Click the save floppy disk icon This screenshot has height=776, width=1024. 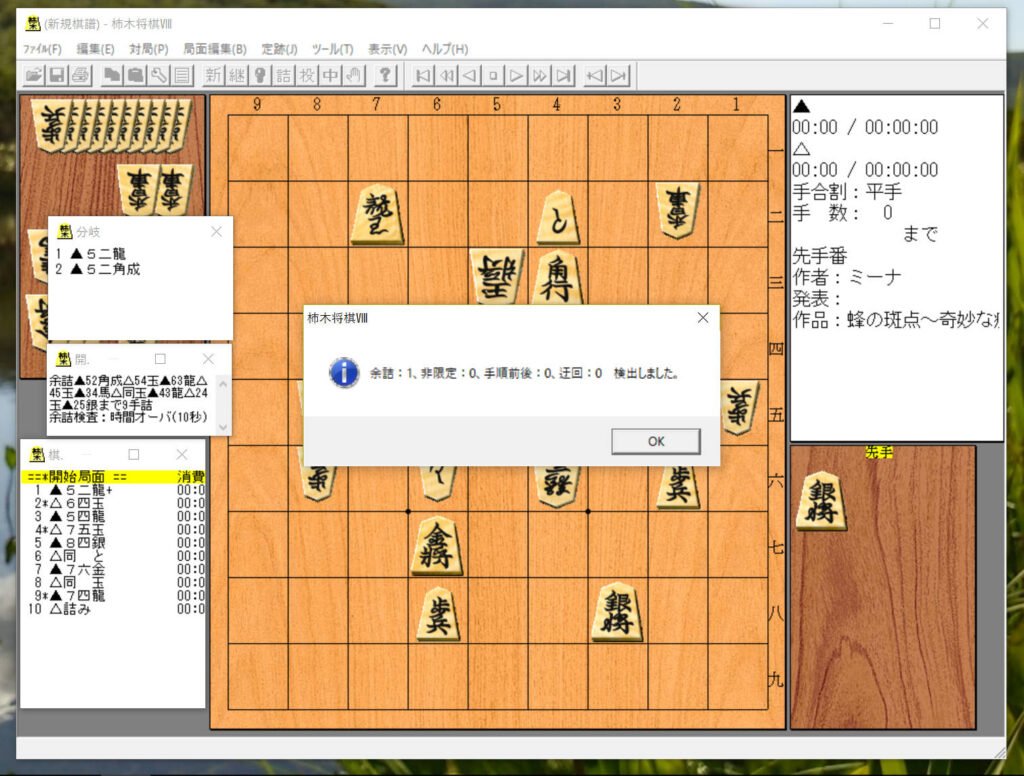[x=57, y=75]
